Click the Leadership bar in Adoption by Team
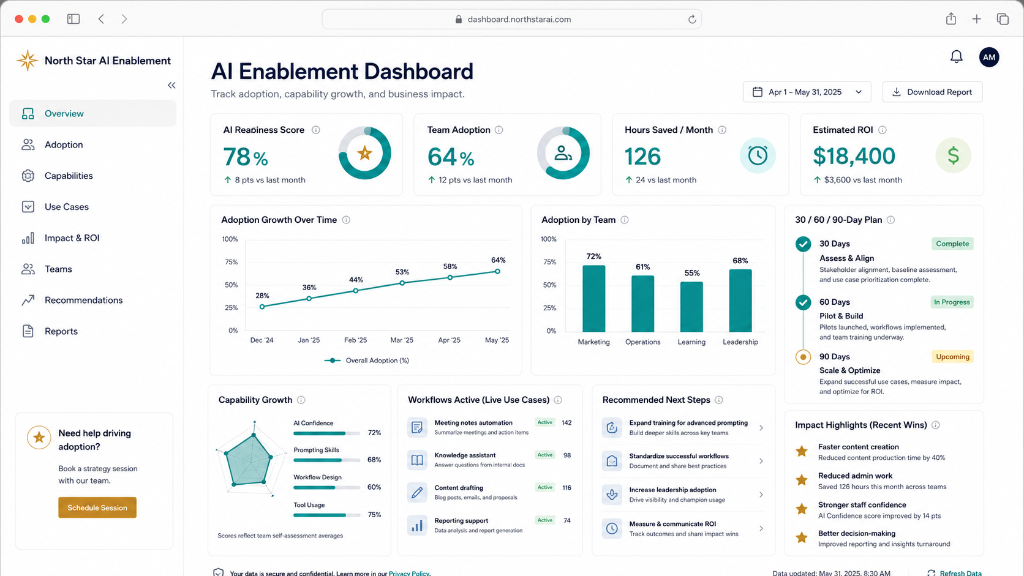 pyautogui.click(x=740, y=300)
